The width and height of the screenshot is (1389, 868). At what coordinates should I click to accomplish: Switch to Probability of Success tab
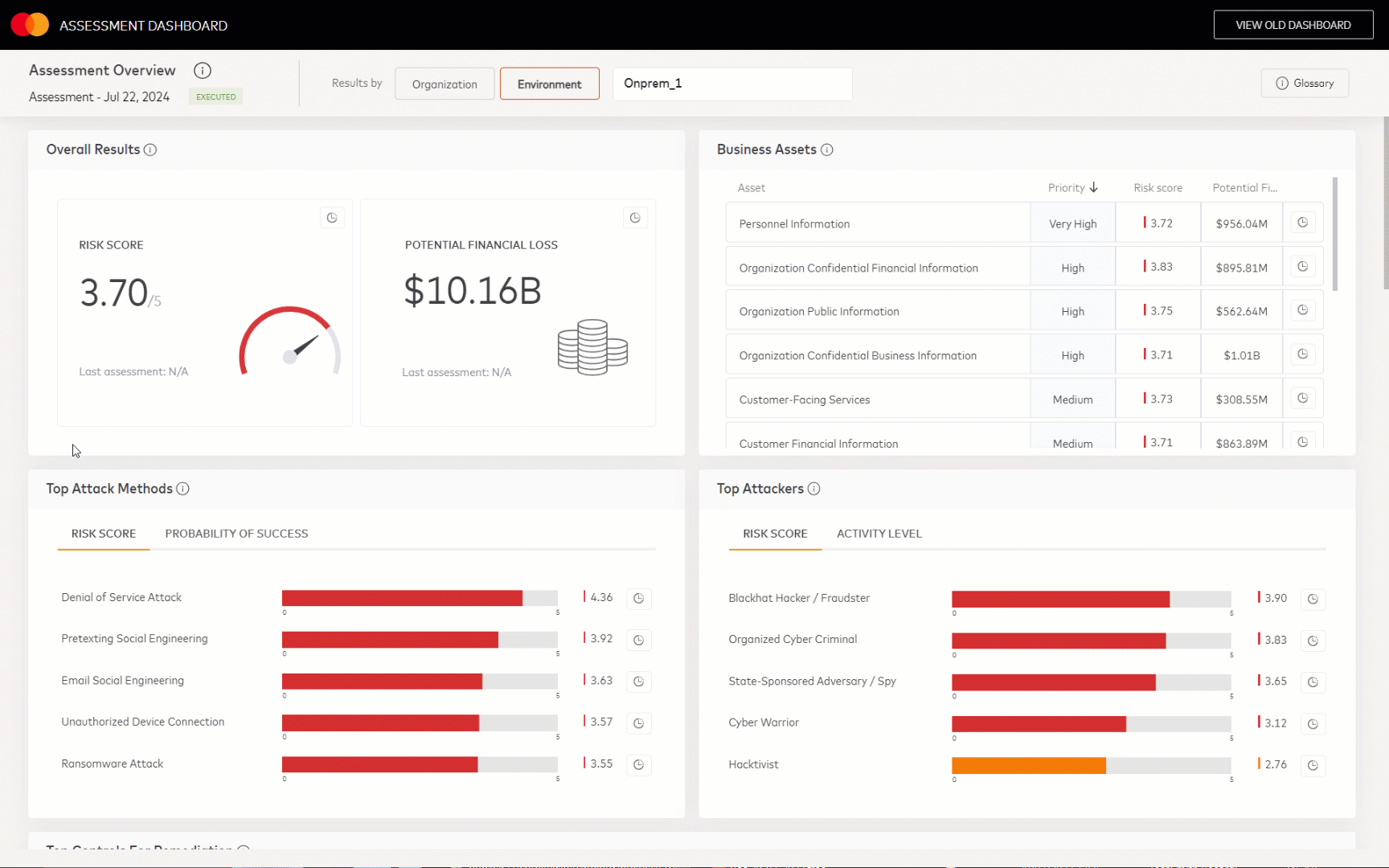click(236, 533)
